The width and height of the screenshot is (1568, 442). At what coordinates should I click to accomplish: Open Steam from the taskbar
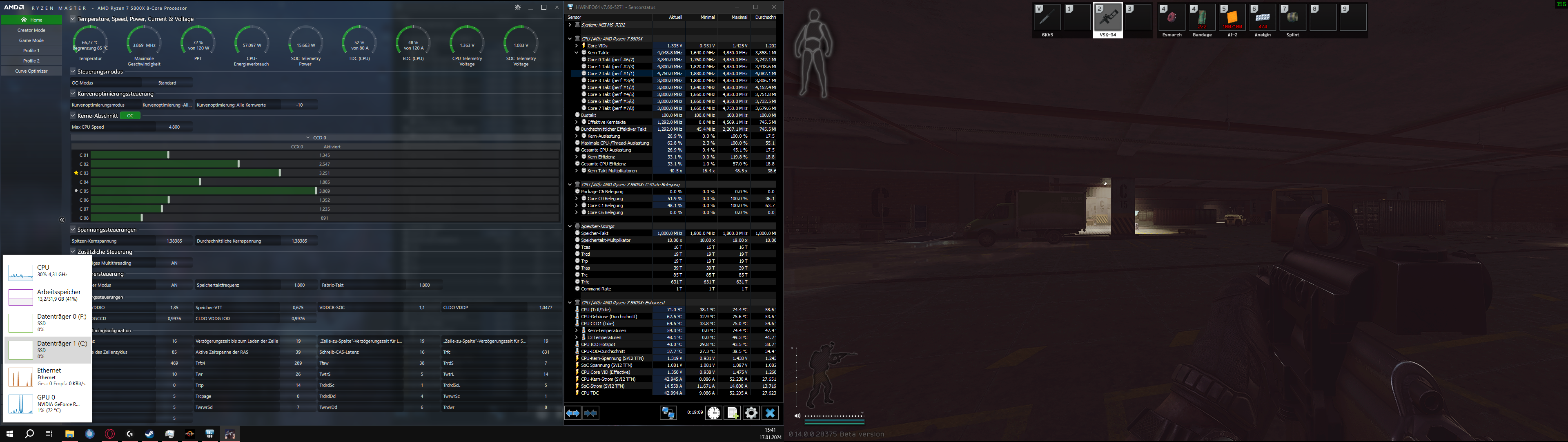coord(150,434)
